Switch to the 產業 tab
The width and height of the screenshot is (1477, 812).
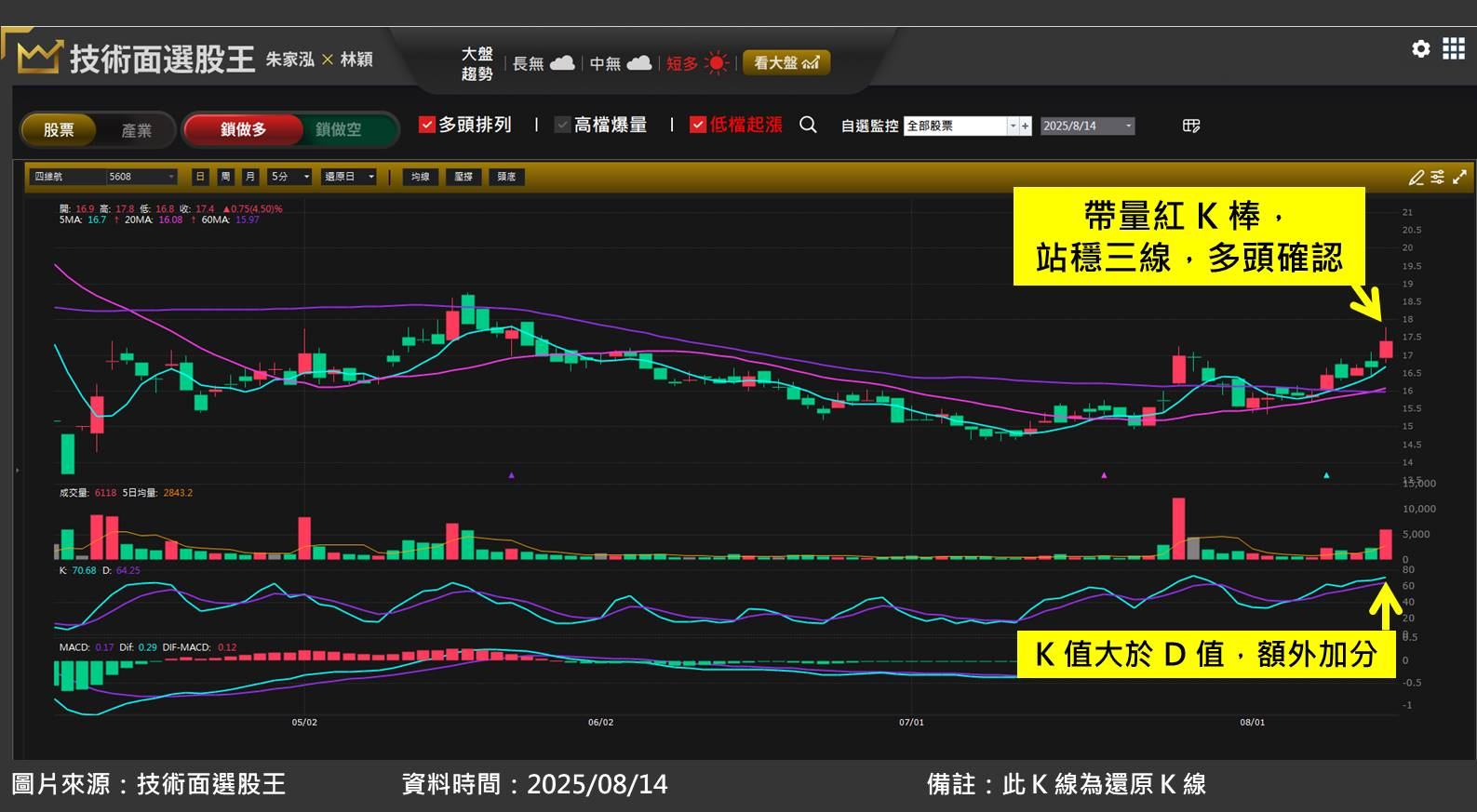click(136, 130)
